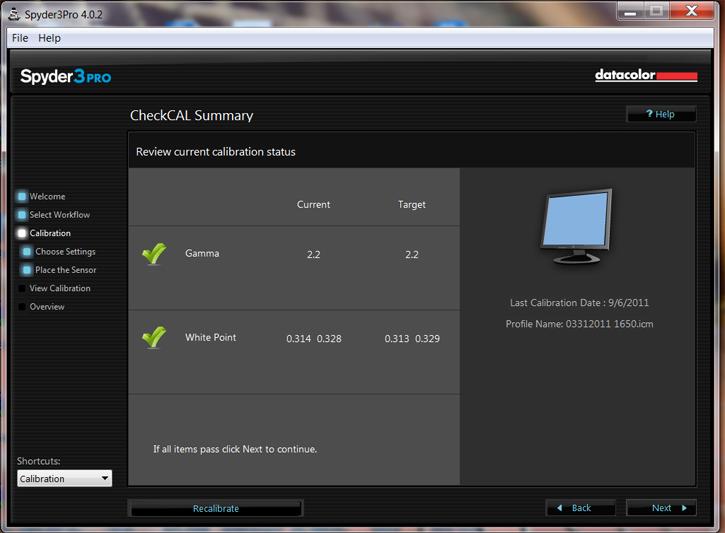725x533 pixels.
Task: Click the blue indicator beside Place the Sensor
Action: (27, 270)
